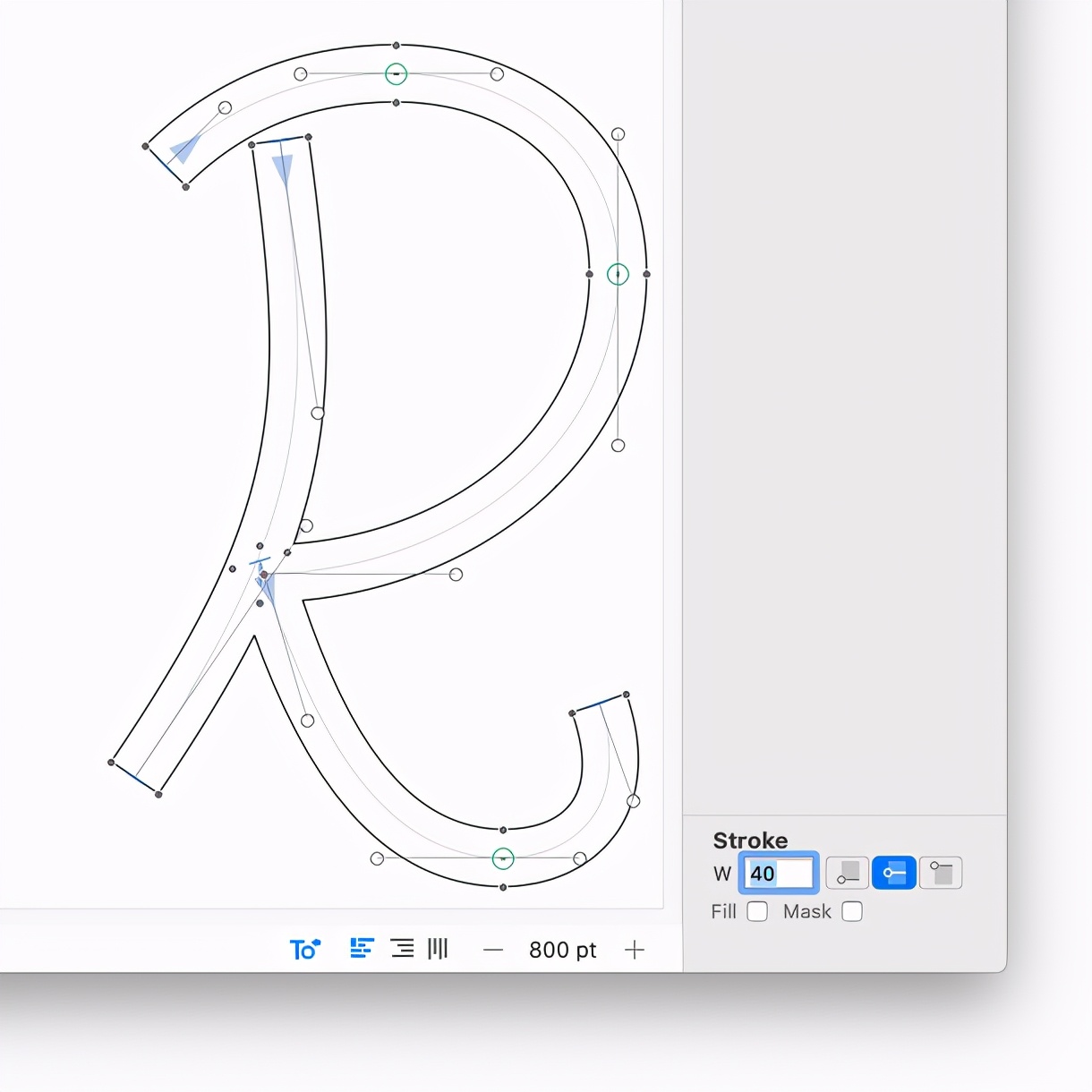
Task: Select the centered stroke position button
Action: [893, 873]
